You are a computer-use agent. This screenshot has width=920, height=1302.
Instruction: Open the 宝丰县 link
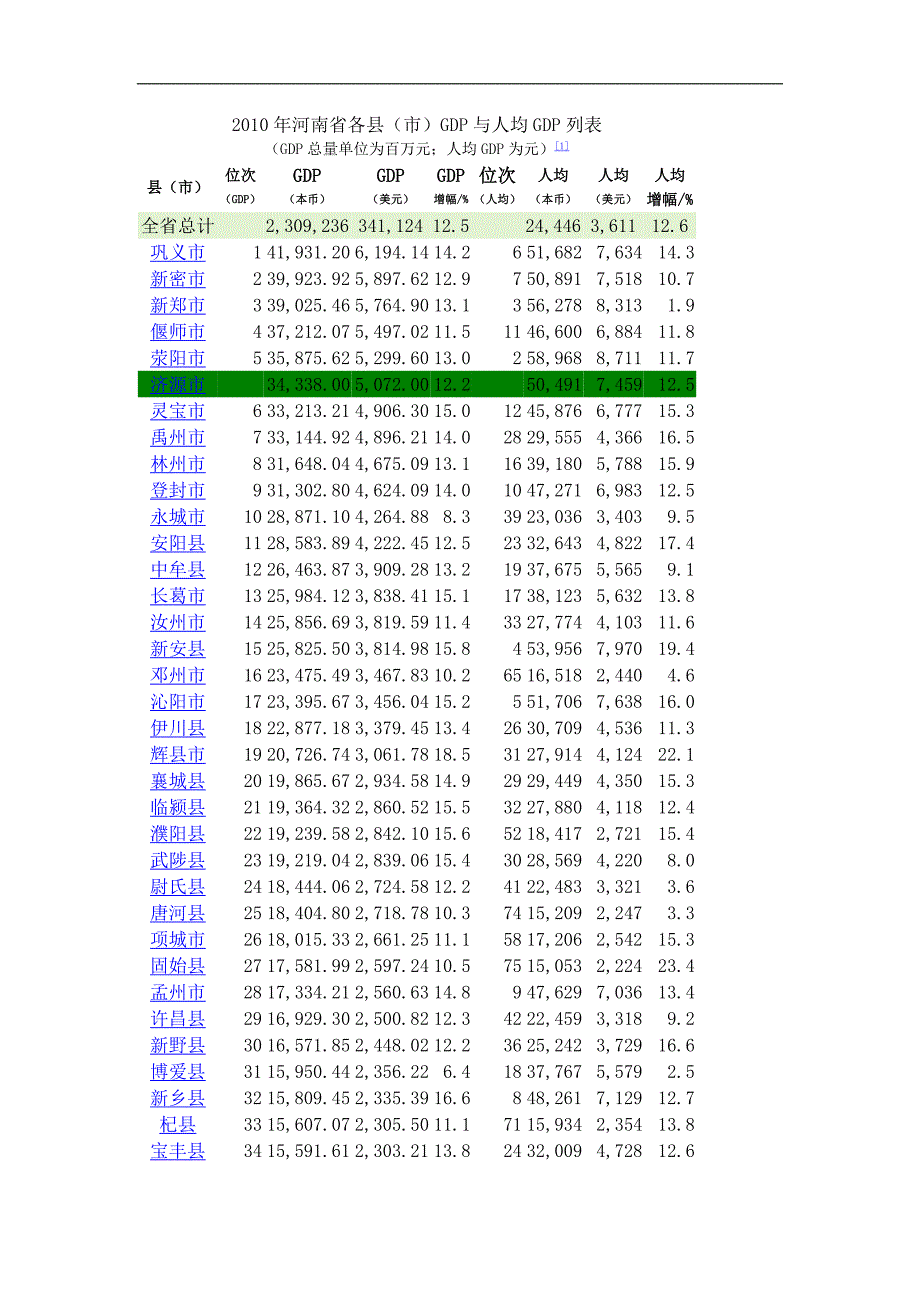(177, 1152)
